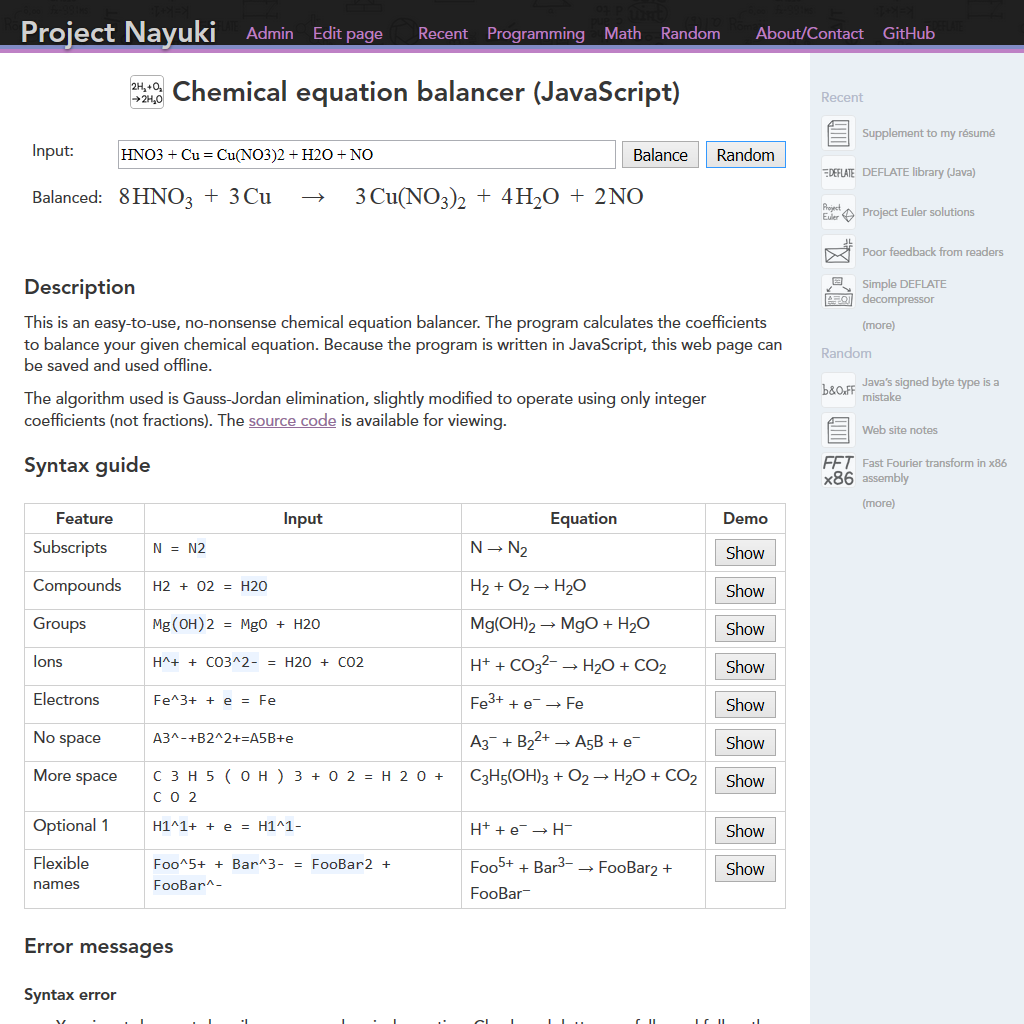Click the chemical equation input field
The width and height of the screenshot is (1024, 1024).
pyautogui.click(x=366, y=155)
